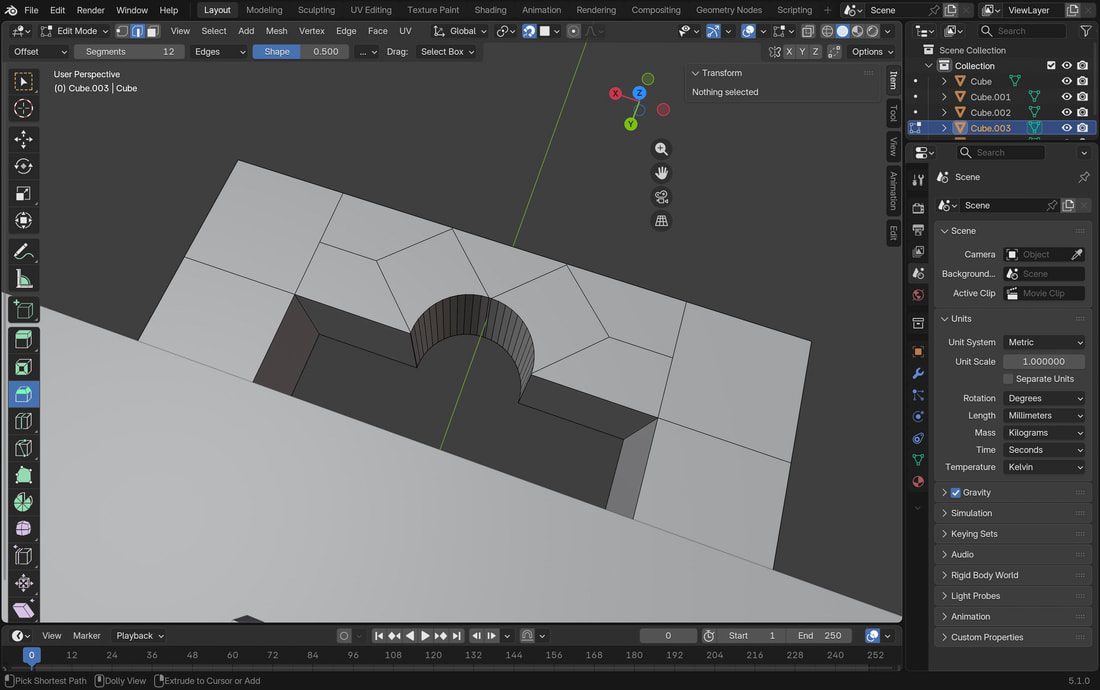Uncheck the Gravity checkbox

point(955,493)
